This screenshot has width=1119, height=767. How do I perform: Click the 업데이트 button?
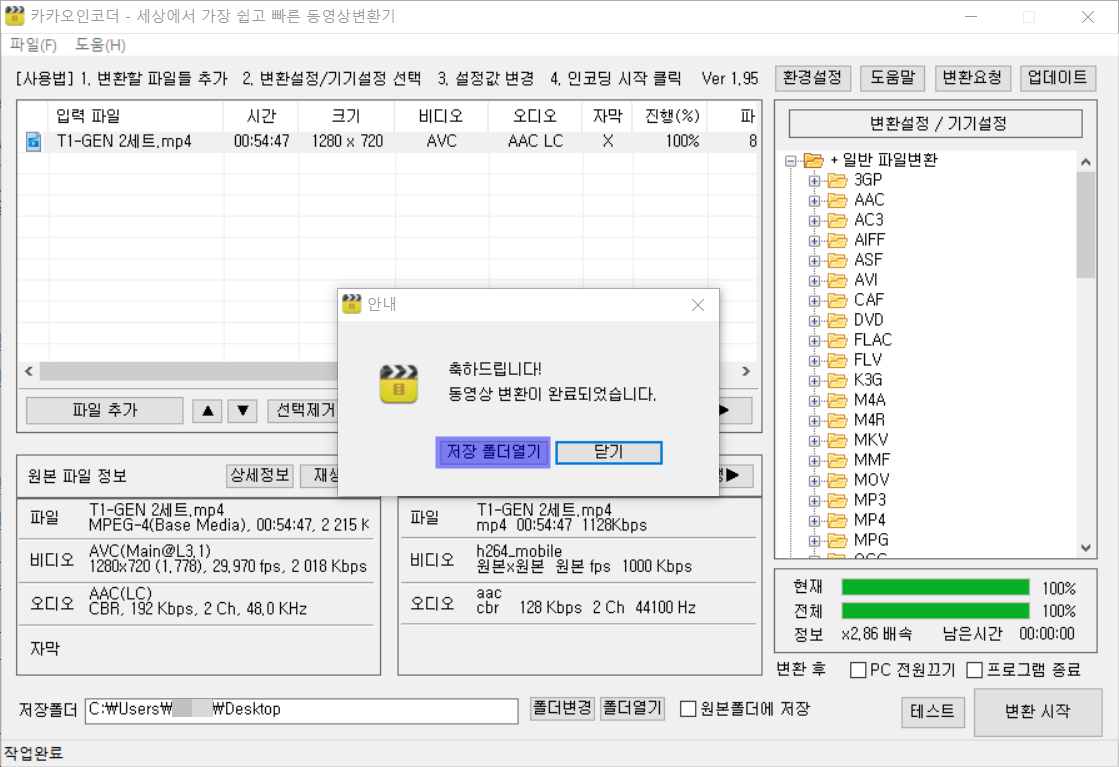[x=1057, y=78]
